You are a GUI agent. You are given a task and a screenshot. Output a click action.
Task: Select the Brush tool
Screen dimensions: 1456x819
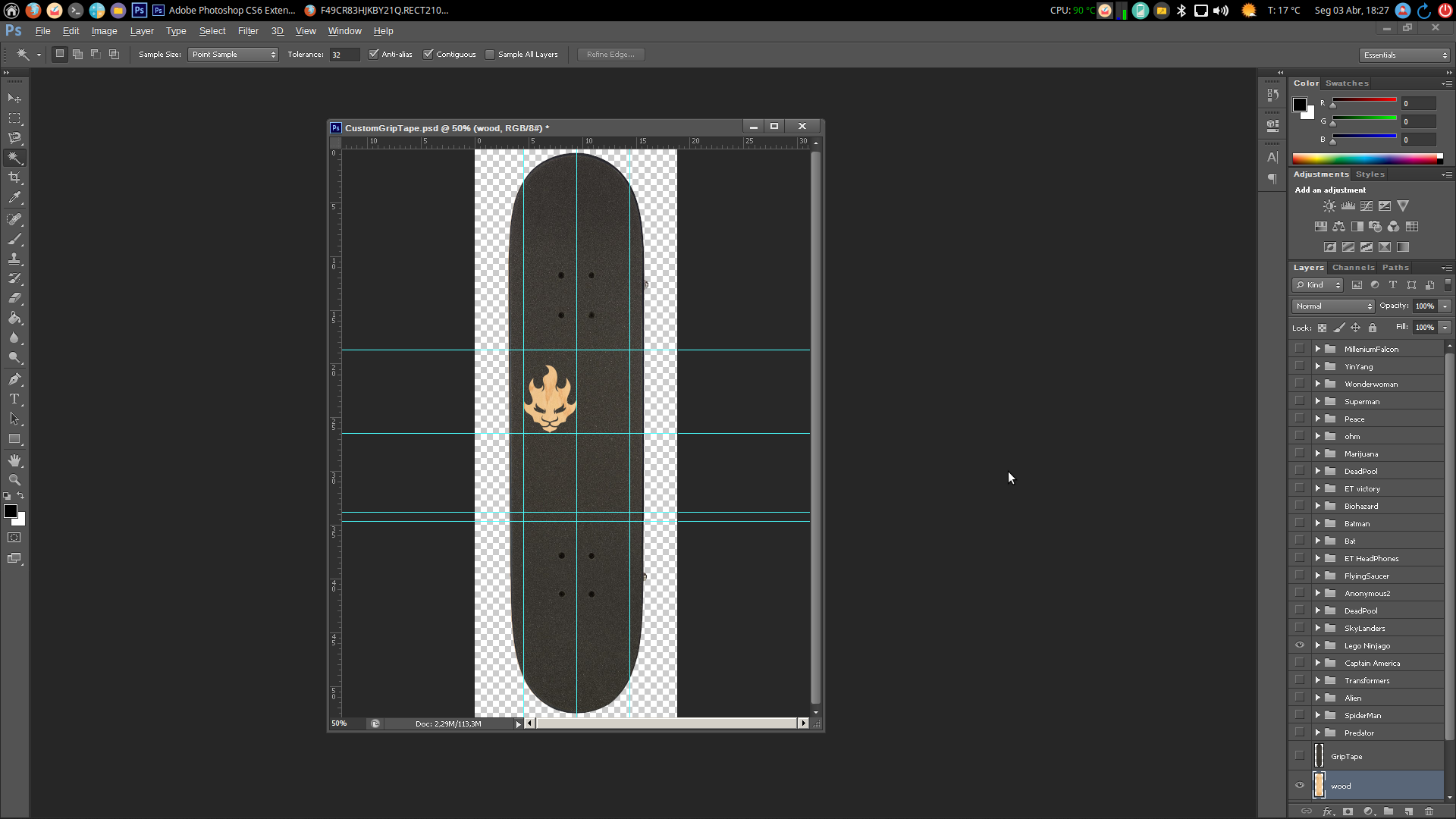click(x=14, y=239)
